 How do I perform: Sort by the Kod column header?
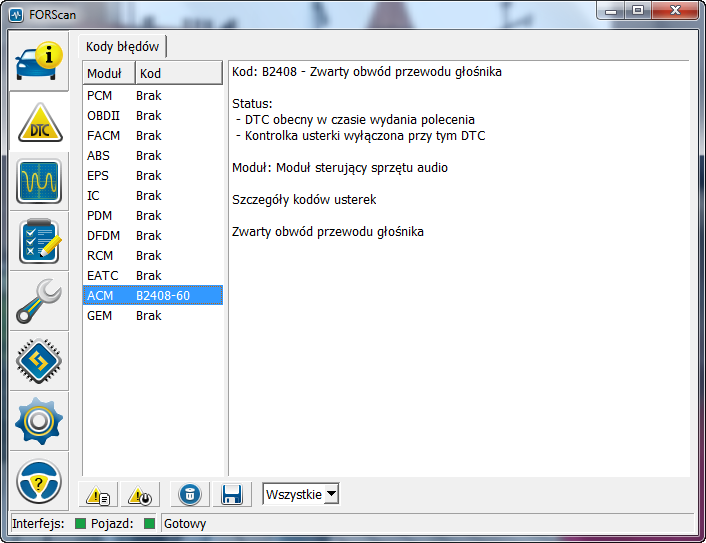click(x=179, y=73)
